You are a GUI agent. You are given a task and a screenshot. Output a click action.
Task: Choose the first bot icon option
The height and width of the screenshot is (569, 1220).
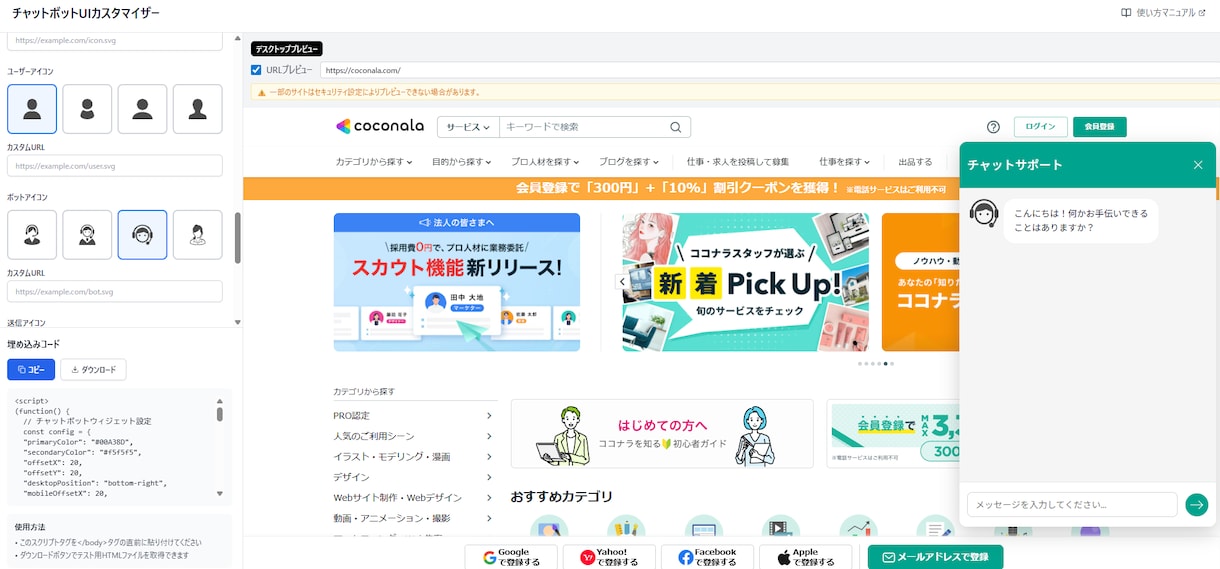point(32,235)
